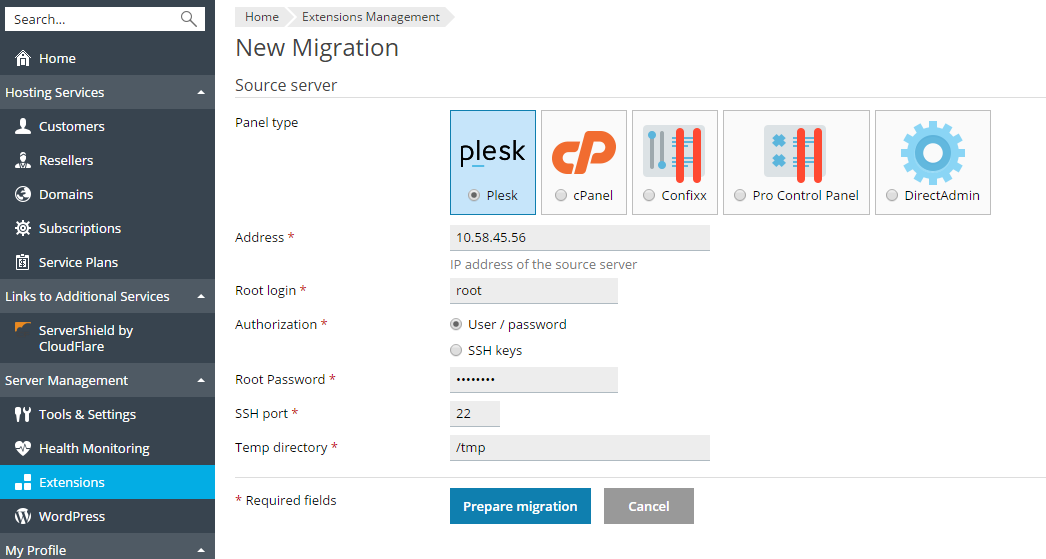Select the SSH keys authorization option
1046x559 pixels.
click(x=457, y=351)
